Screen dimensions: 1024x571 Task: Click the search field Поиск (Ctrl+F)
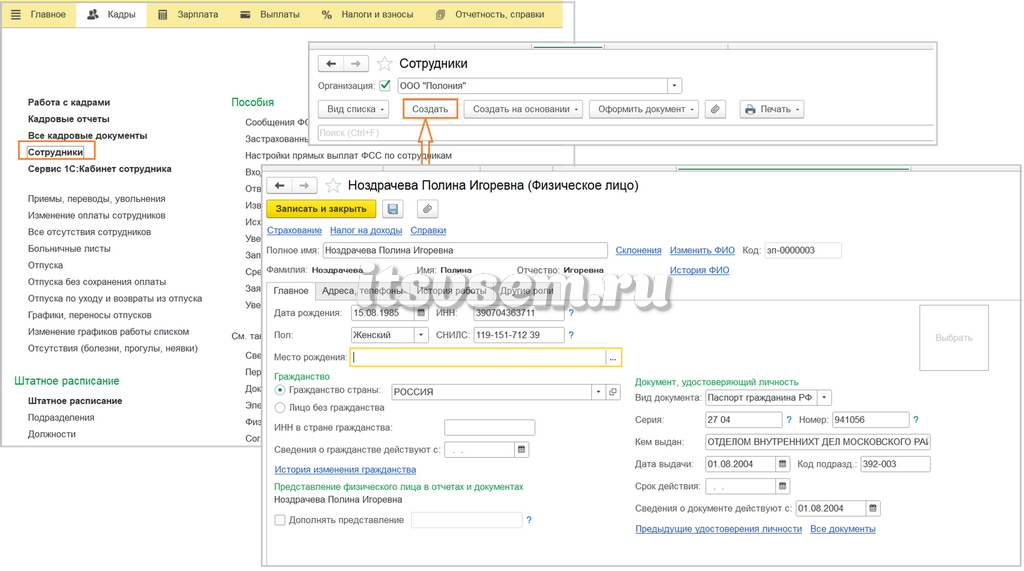point(626,133)
